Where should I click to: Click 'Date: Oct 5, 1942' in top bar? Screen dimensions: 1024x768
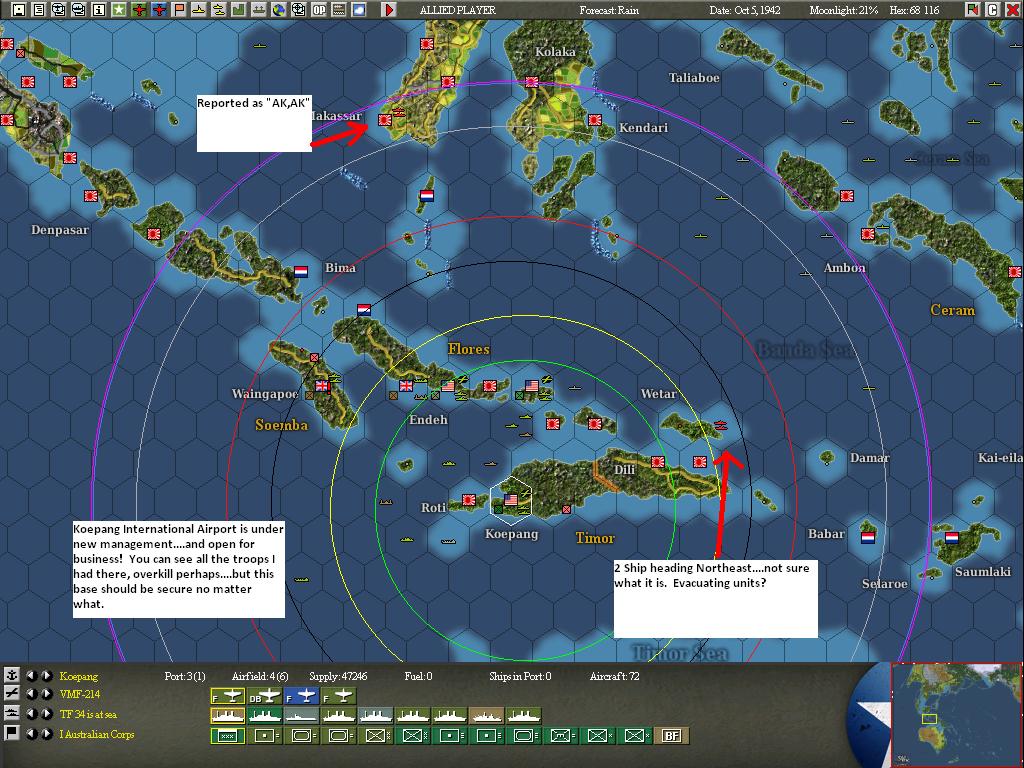(x=745, y=10)
